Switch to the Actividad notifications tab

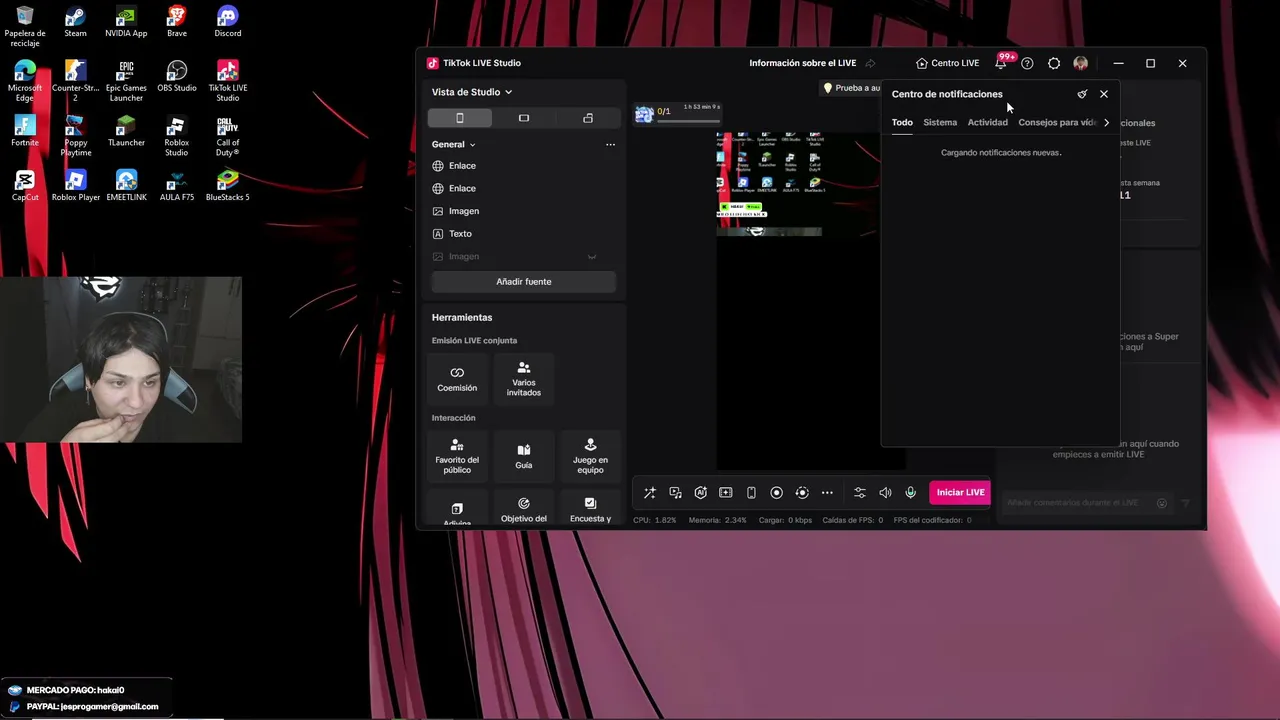pos(987,122)
